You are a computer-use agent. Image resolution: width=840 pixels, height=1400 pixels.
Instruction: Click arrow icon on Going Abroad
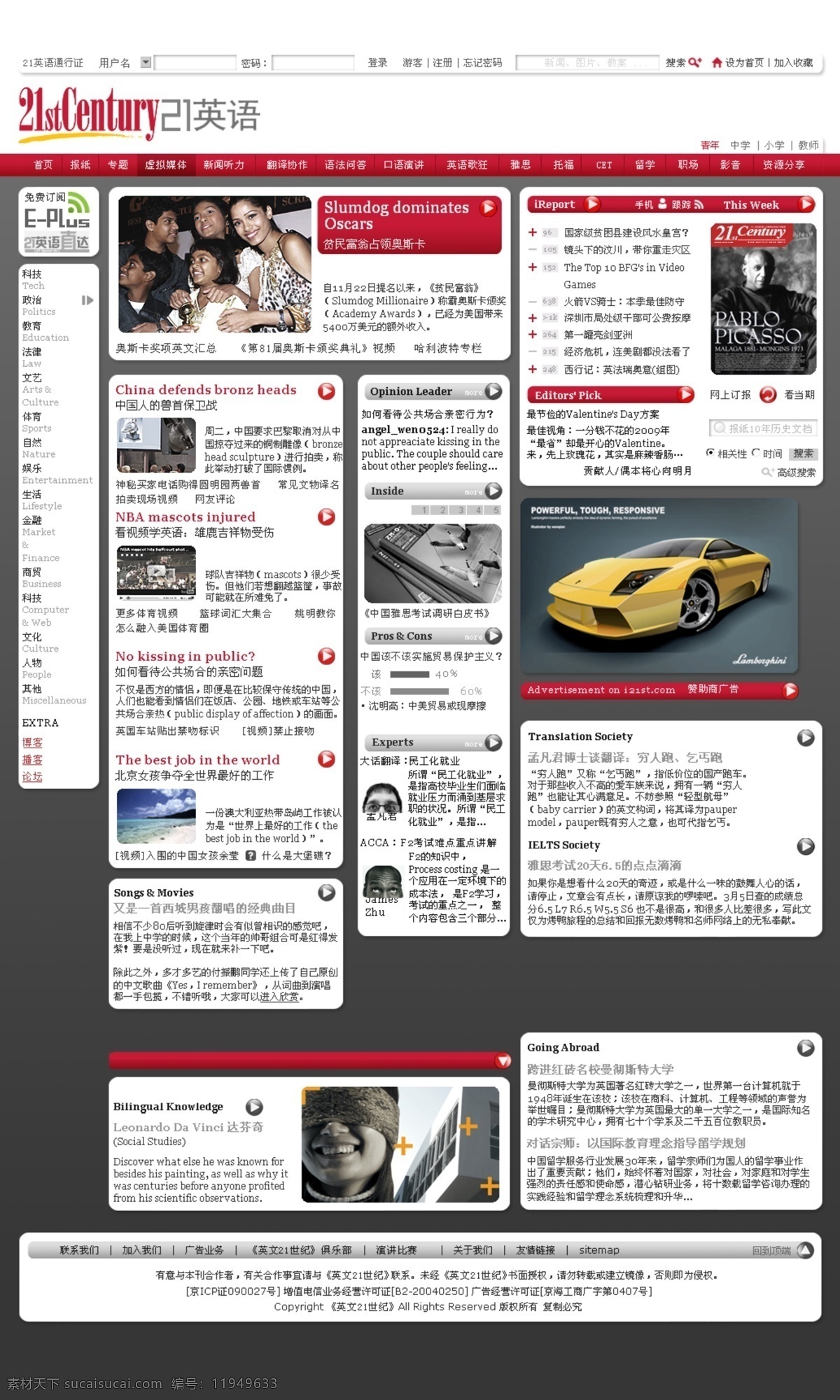coord(806,1048)
